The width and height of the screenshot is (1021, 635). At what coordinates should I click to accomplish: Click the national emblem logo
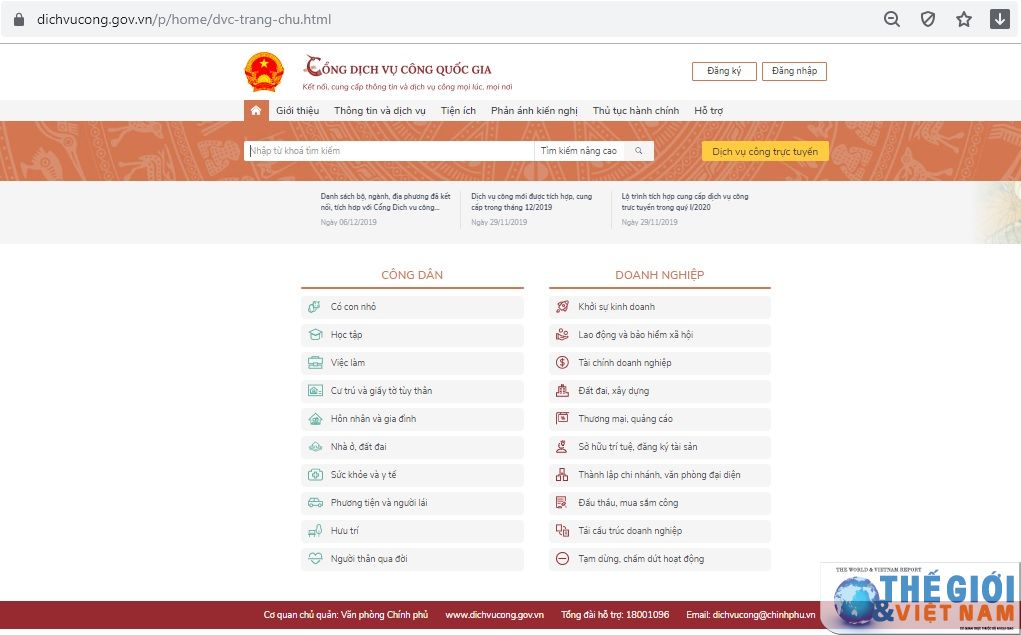point(264,72)
